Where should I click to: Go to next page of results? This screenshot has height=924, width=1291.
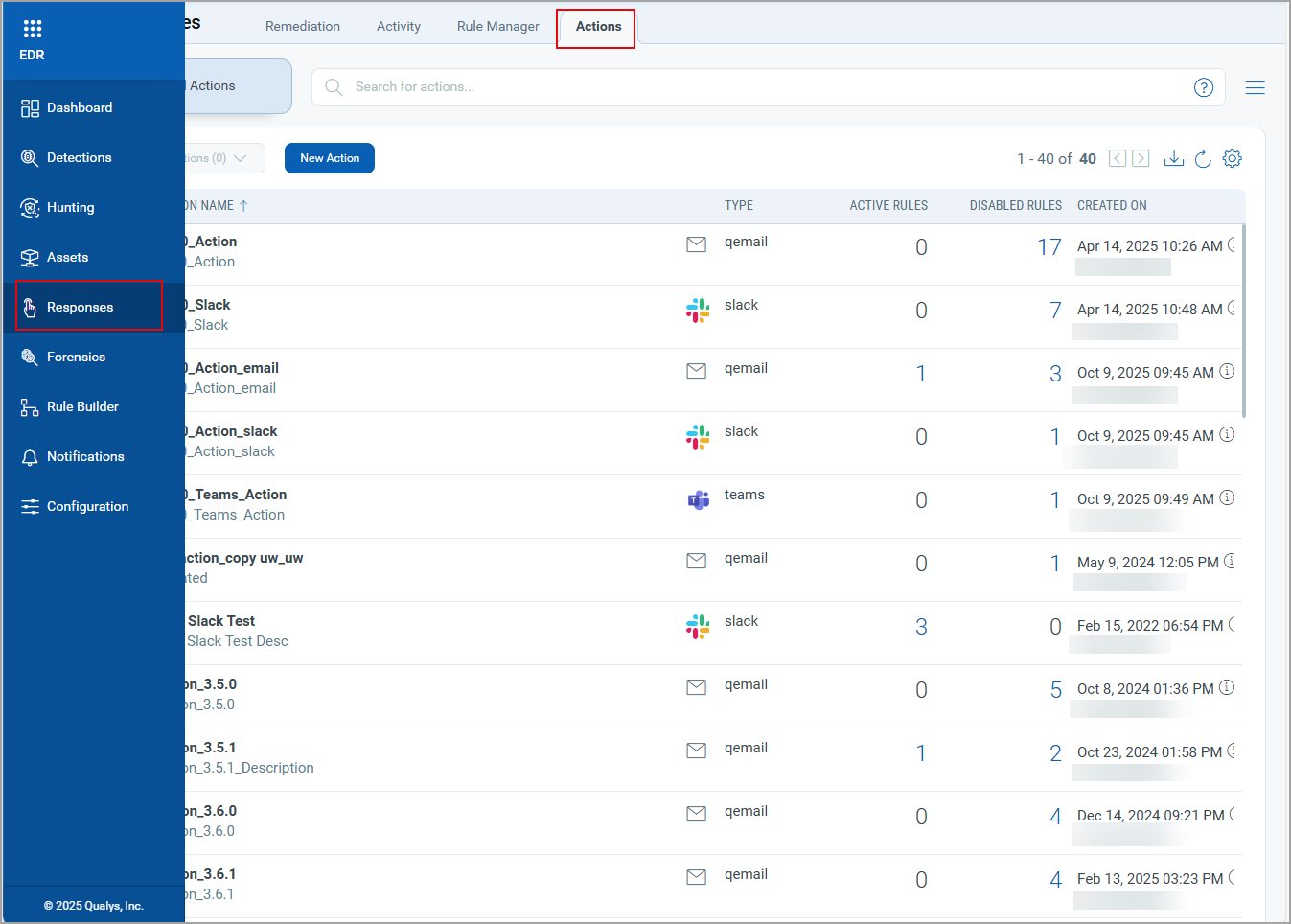pos(1141,158)
